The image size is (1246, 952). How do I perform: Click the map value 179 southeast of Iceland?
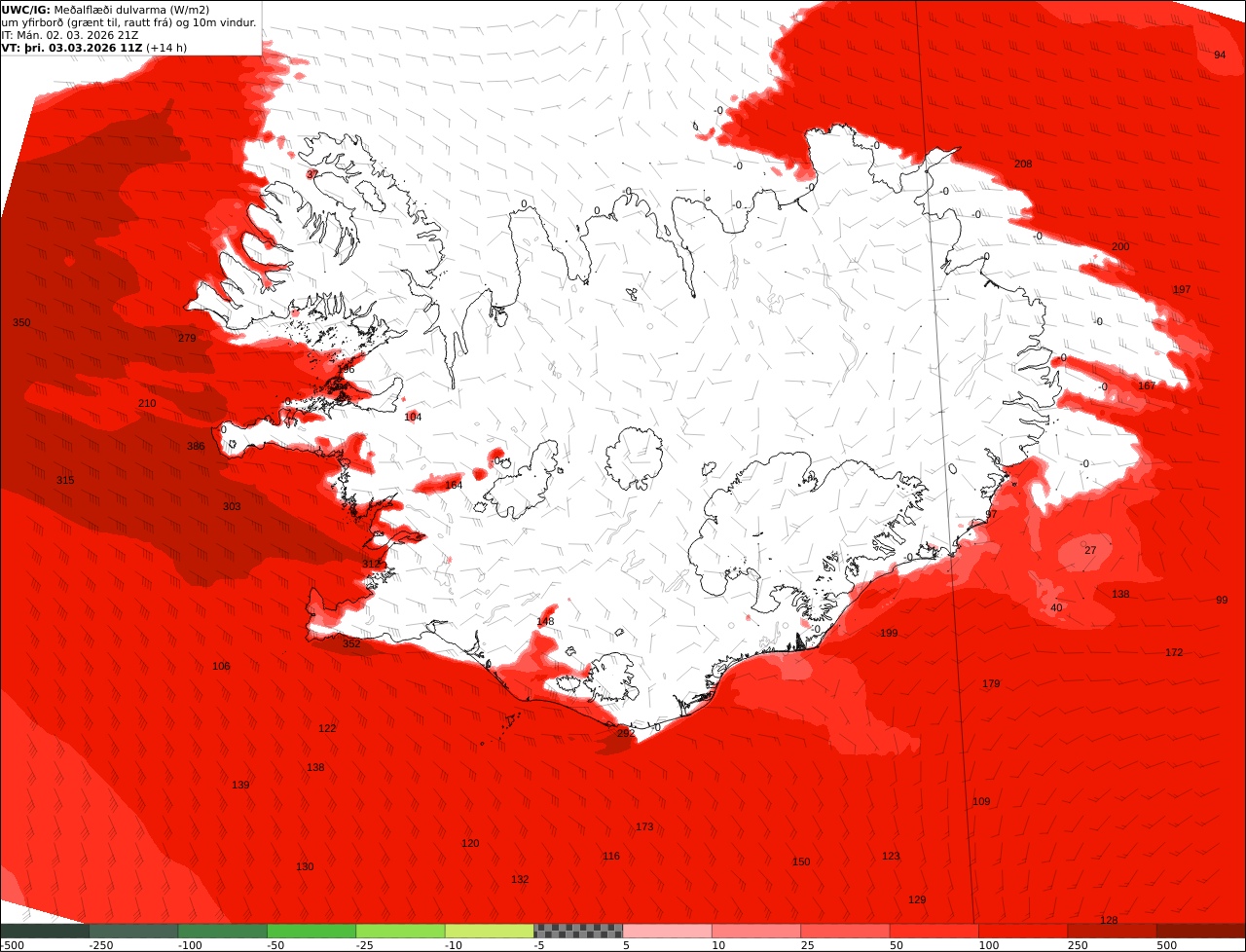coord(991,683)
